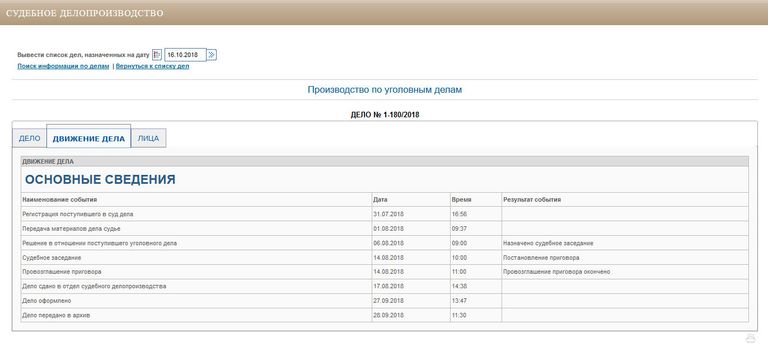Click the date input field showing 16.10.2018
Image resolution: width=768 pixels, height=362 pixels.
[x=185, y=55]
